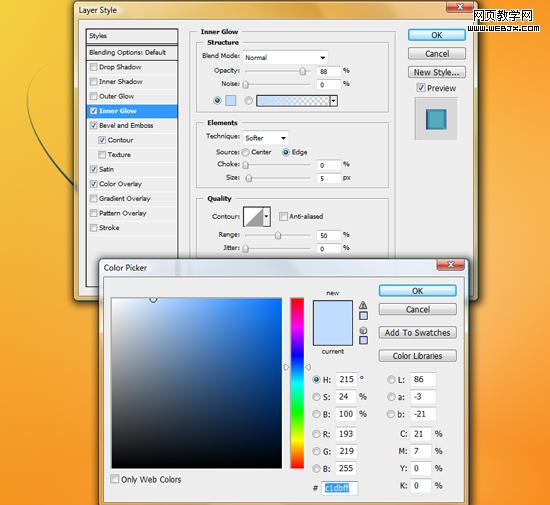Click the out-of-gamut warning triangle icon

[x=363, y=305]
